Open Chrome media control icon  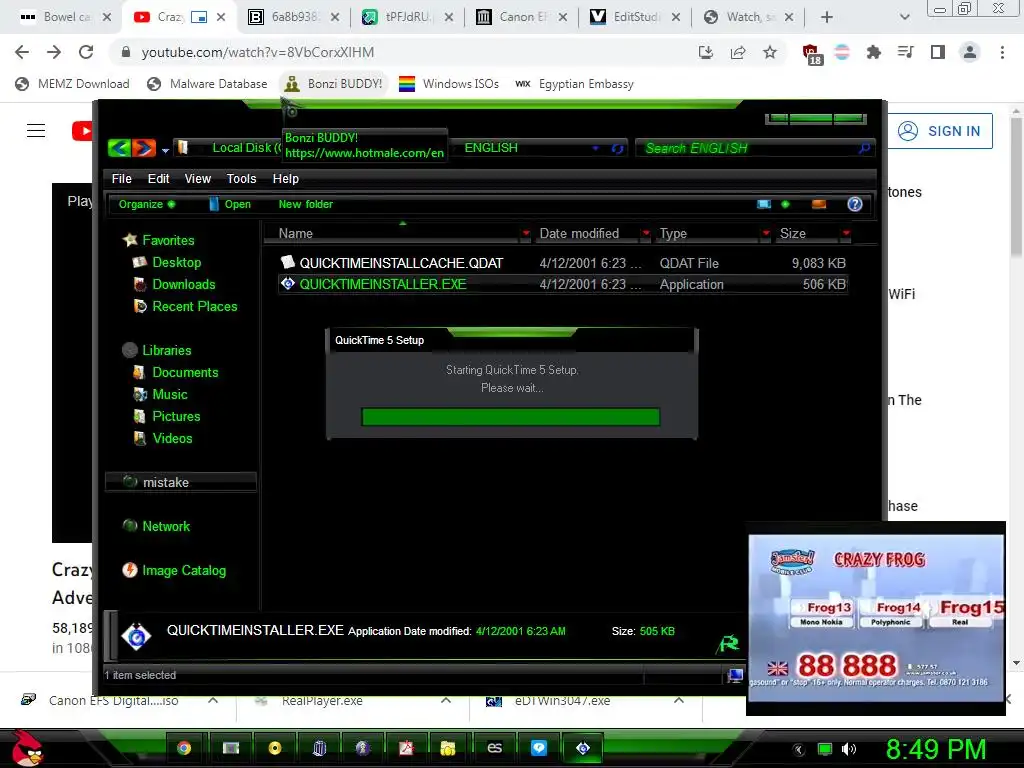point(905,52)
